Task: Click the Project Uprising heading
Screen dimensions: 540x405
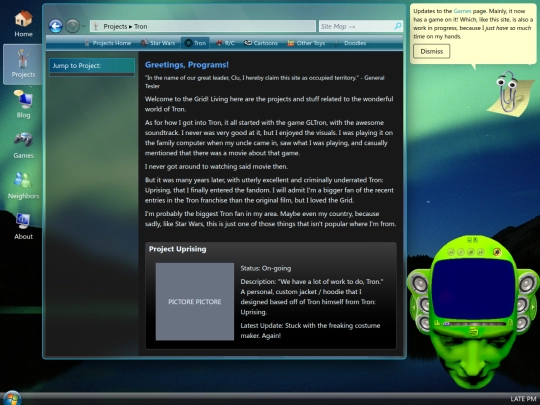Action: (177, 249)
